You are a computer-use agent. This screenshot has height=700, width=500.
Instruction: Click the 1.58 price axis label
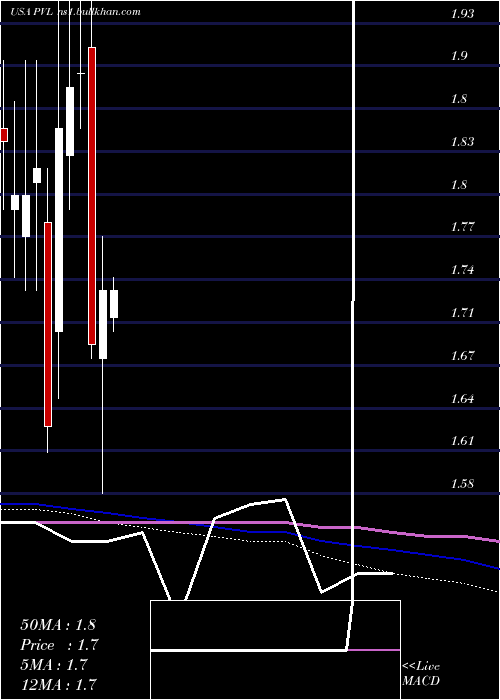pyautogui.click(x=462, y=484)
